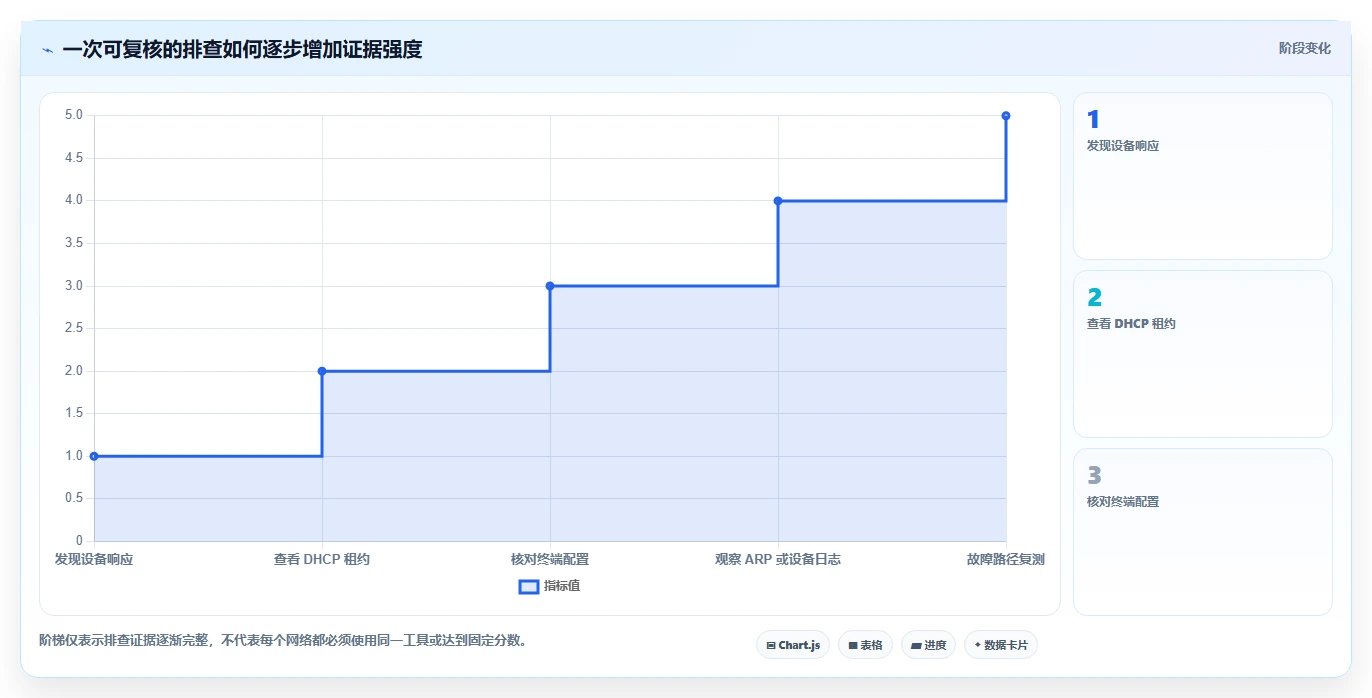
Task: Click y-axis tick label 2.5
Action: 74,328
